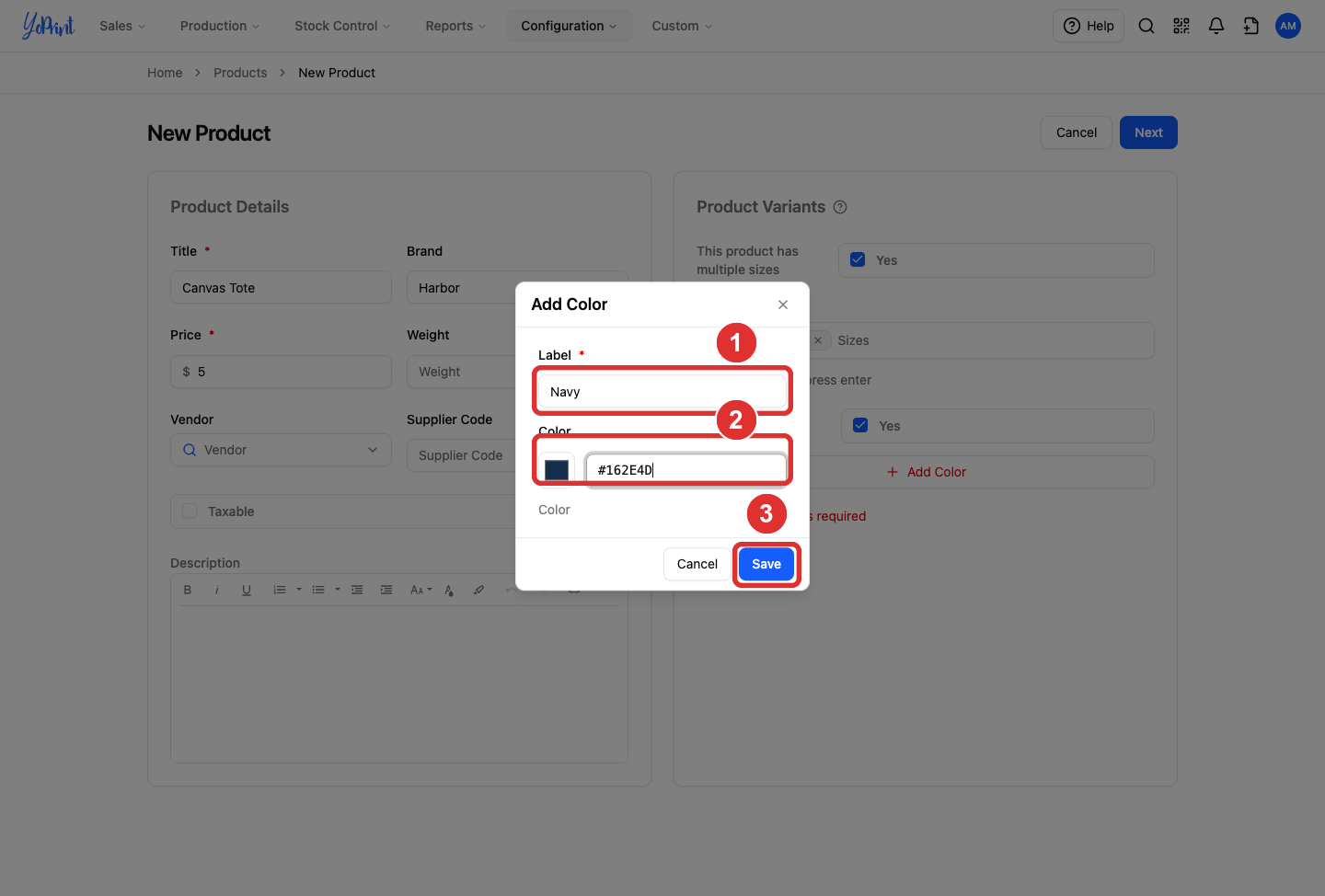Open the Production menu
This screenshot has width=1325, height=896.
pos(220,26)
